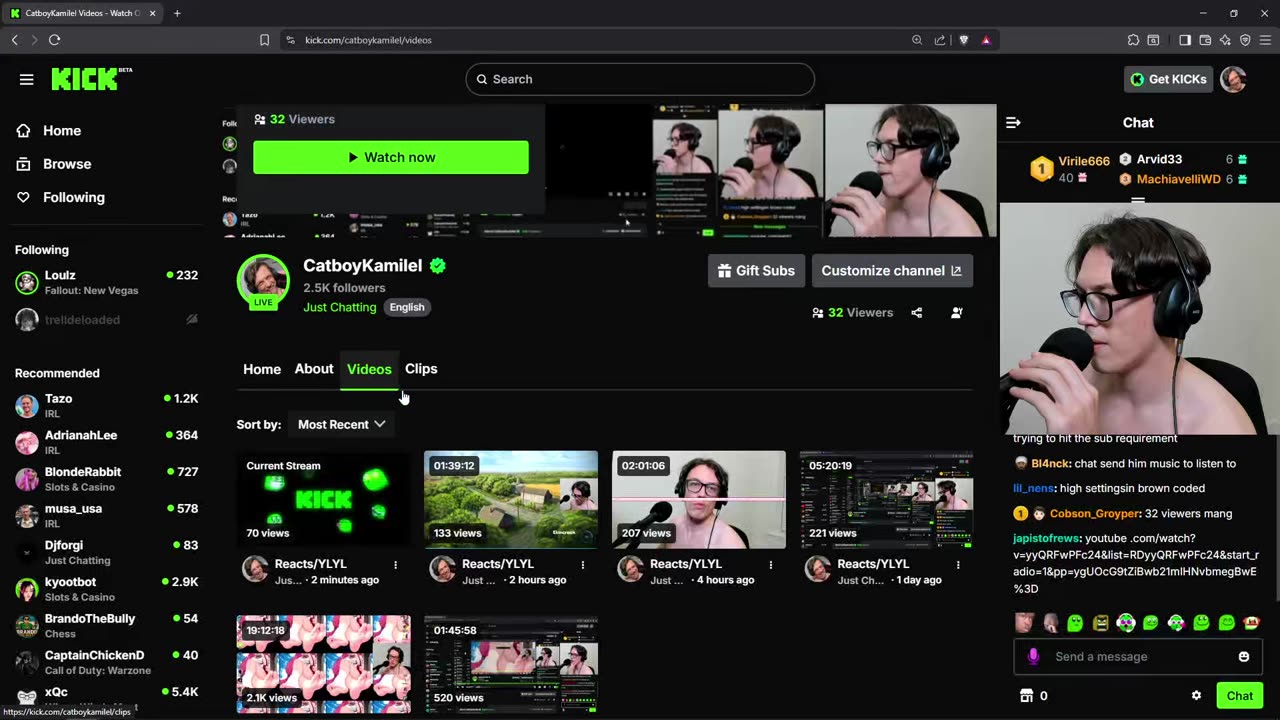Open the chat emoji picker
1280x720 pixels.
click(1244, 657)
